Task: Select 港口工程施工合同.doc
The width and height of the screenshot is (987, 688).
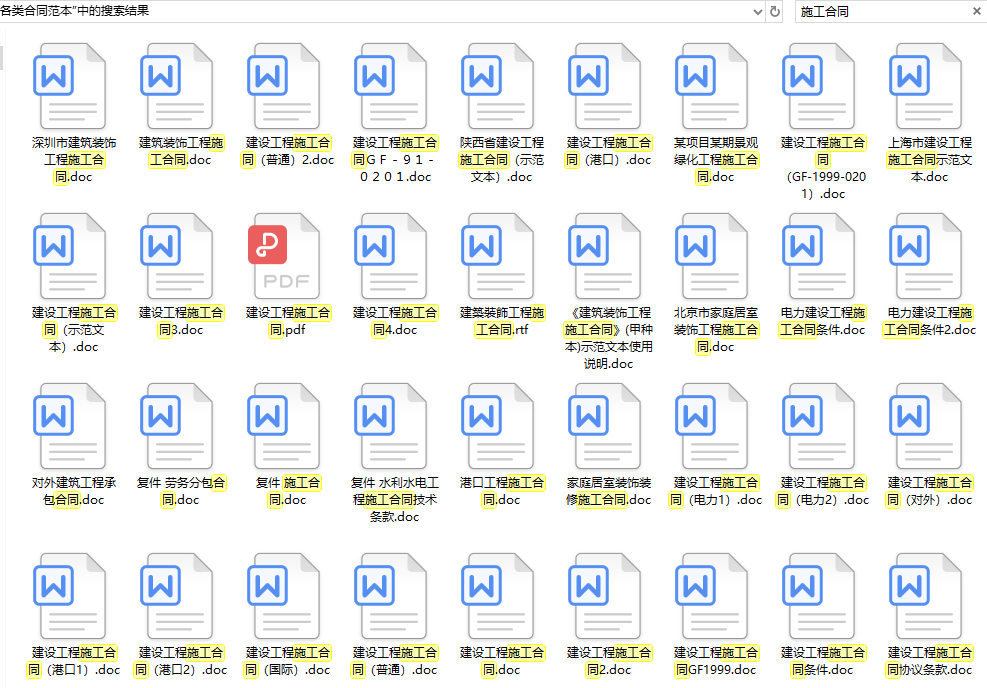Action: point(499,428)
